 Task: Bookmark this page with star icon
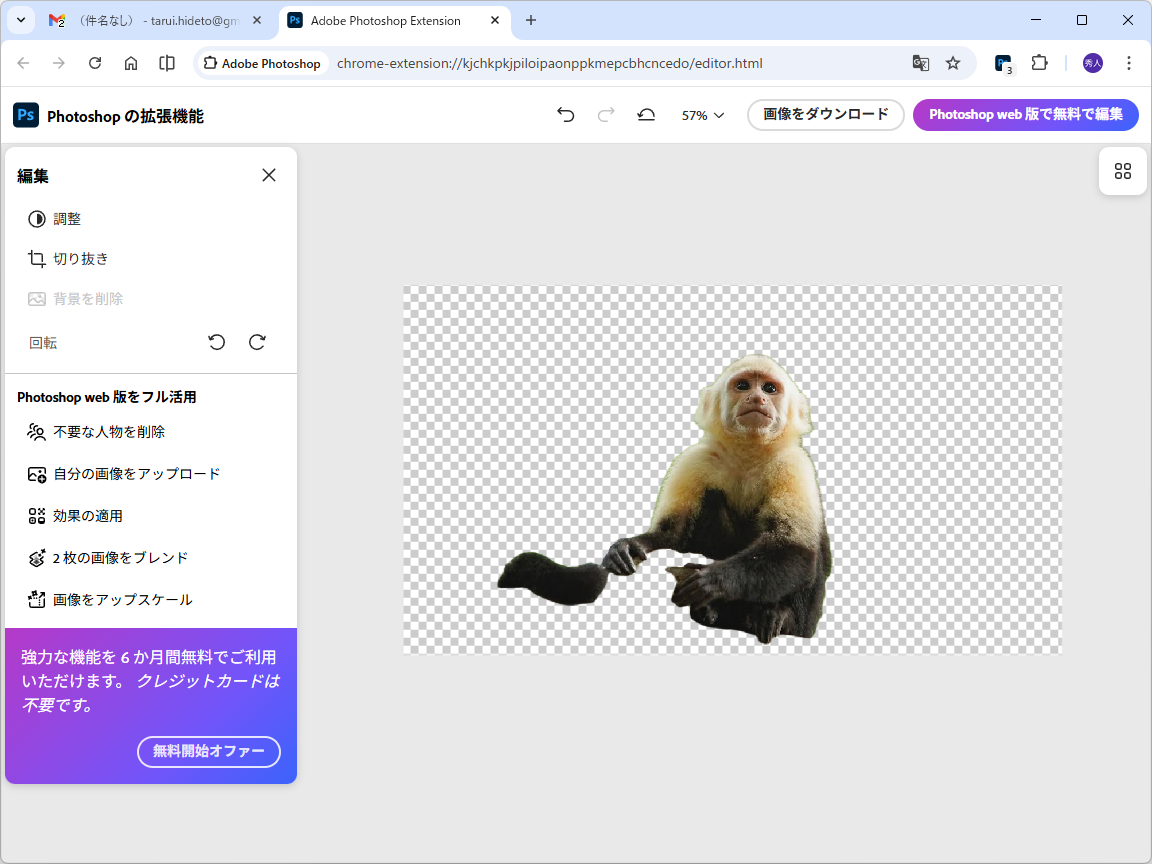953,63
